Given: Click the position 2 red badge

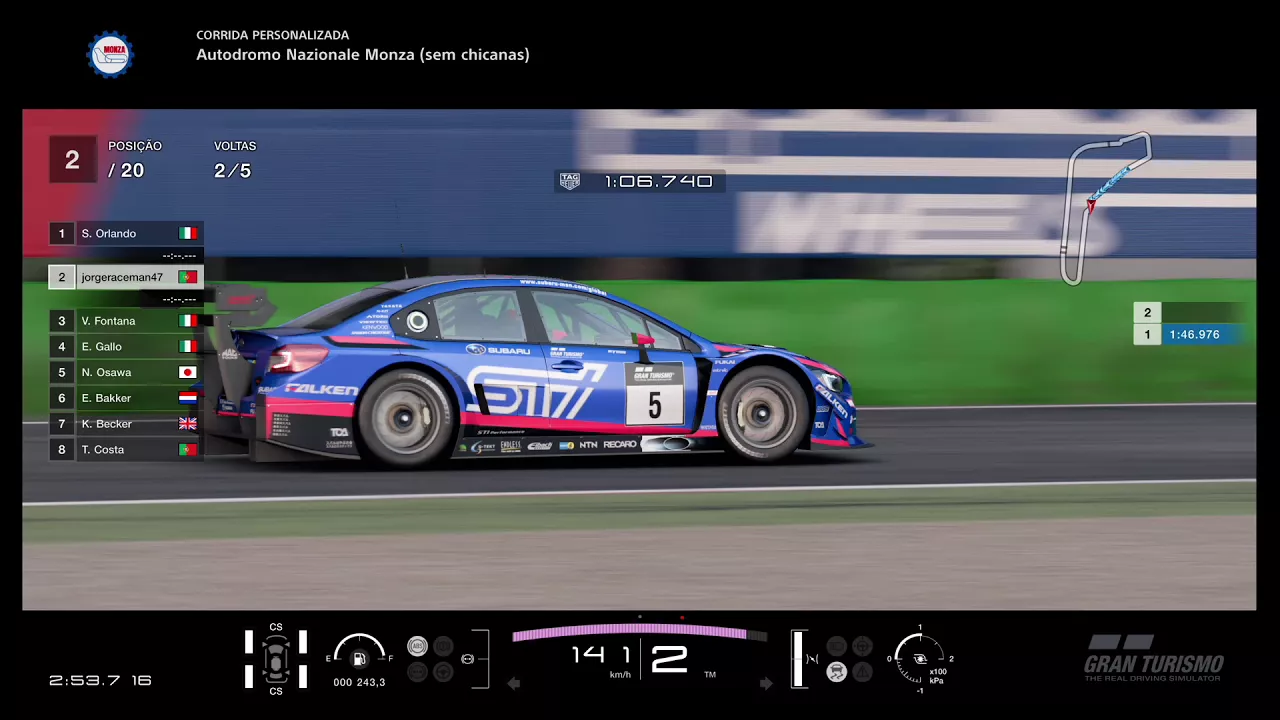Looking at the screenshot, I should click(72, 160).
